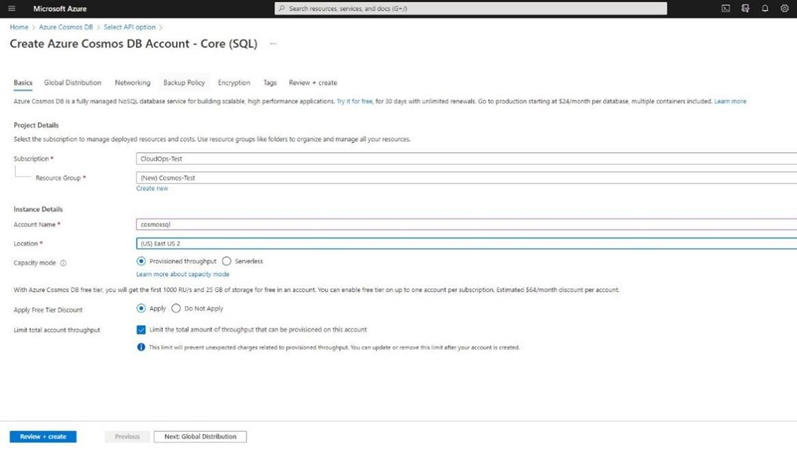797x452 pixels.
Task: Click the blue info icon beside the throughput limit note
Action: (x=141, y=347)
